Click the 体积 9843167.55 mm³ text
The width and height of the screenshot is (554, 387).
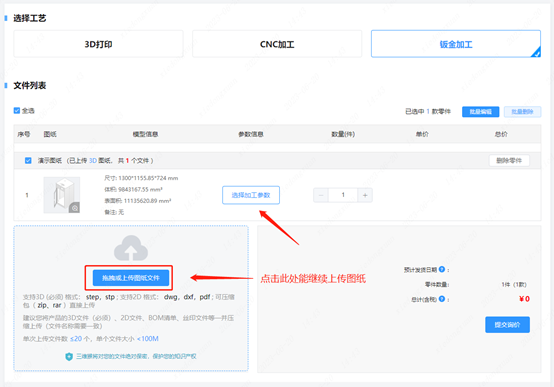pyautogui.click(x=133, y=189)
